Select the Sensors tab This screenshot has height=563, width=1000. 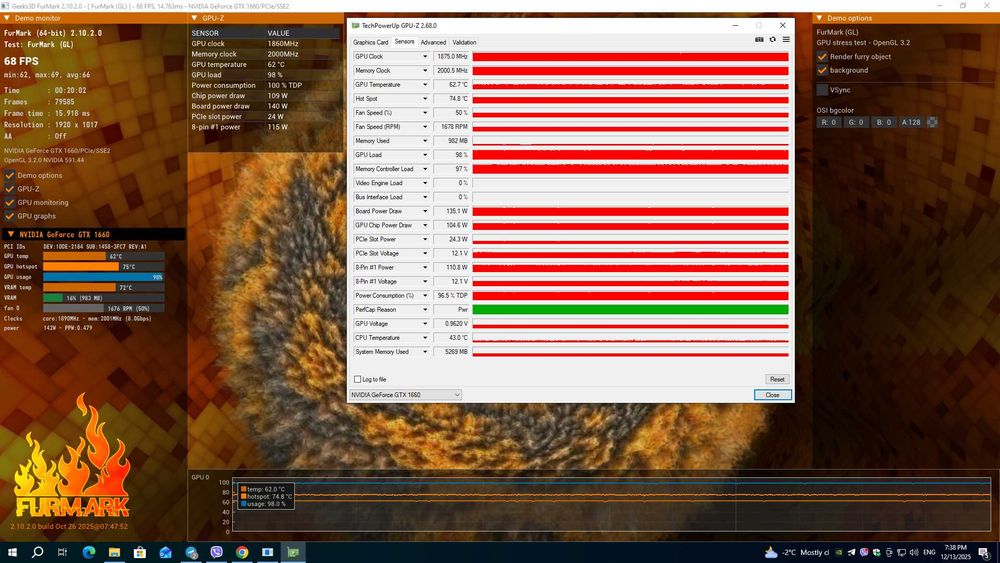click(x=404, y=41)
